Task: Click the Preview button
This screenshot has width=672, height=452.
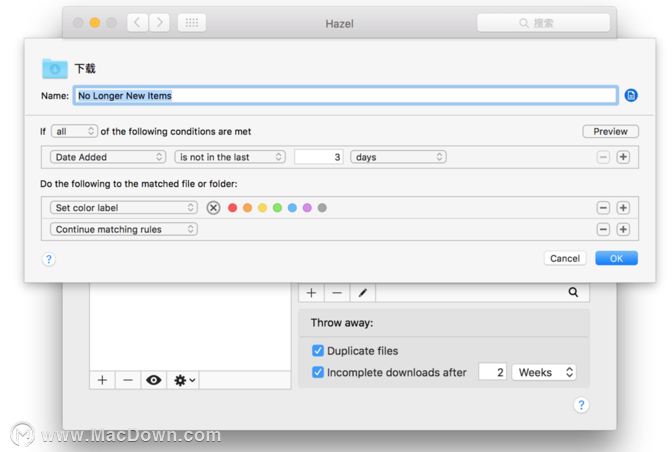Action: [x=610, y=131]
